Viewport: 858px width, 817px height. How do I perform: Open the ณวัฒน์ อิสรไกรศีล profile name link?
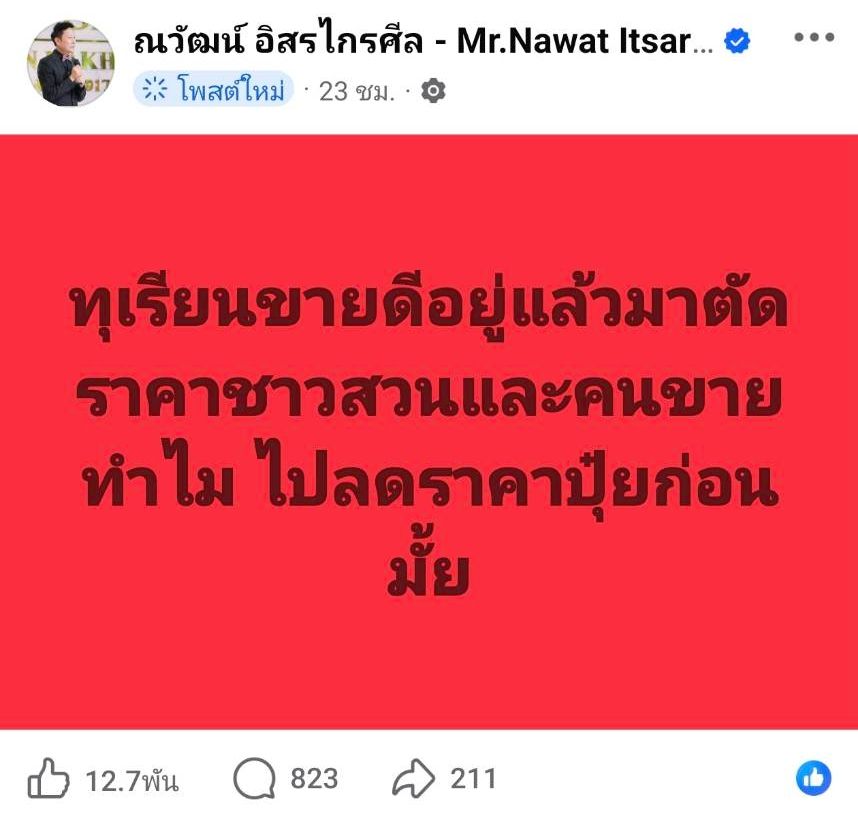(x=278, y=42)
